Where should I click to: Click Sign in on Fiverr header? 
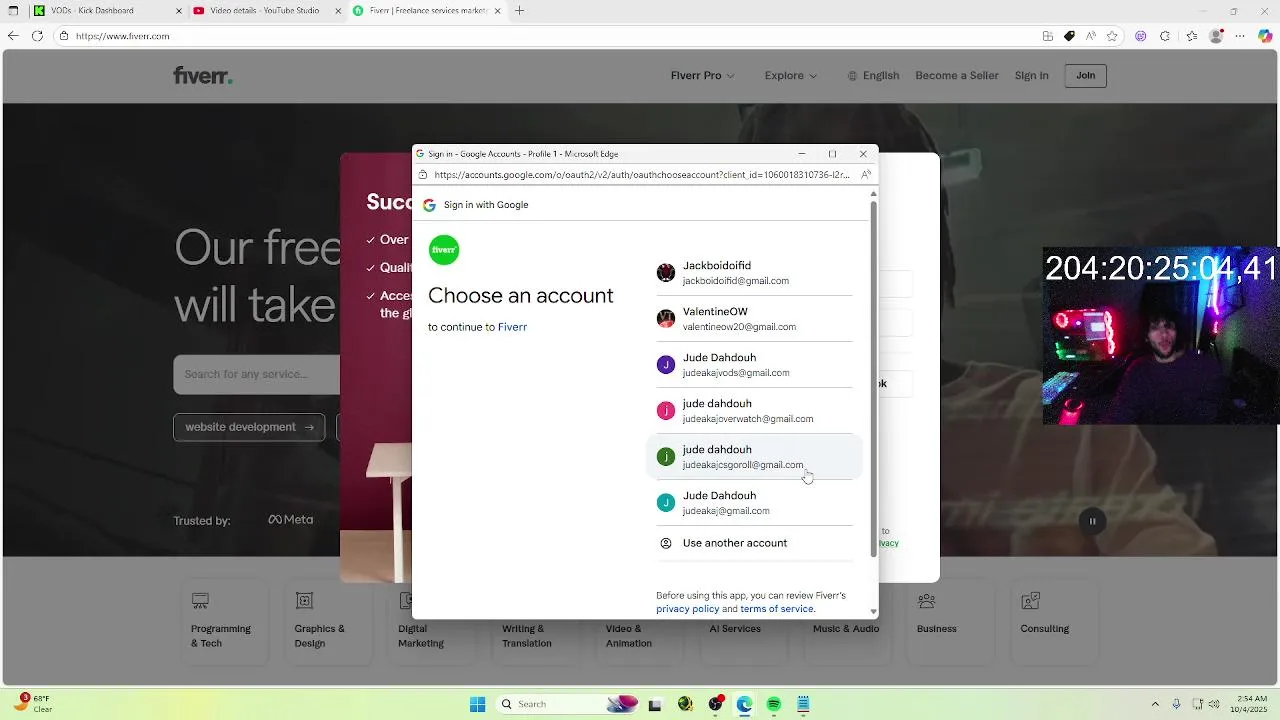coord(1031,76)
